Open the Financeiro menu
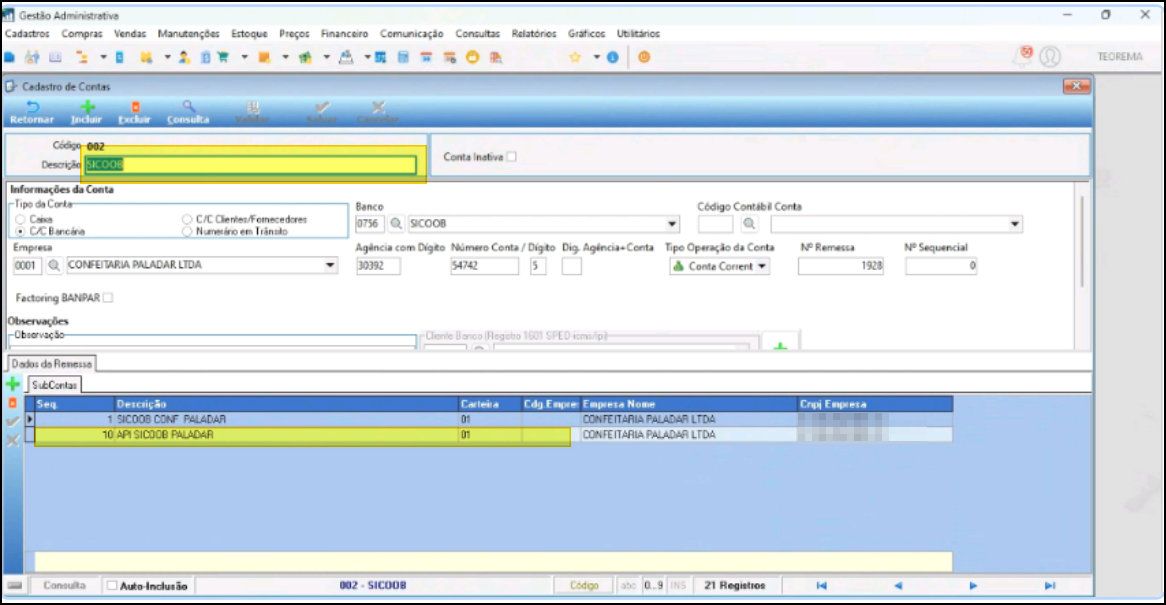 [x=344, y=33]
